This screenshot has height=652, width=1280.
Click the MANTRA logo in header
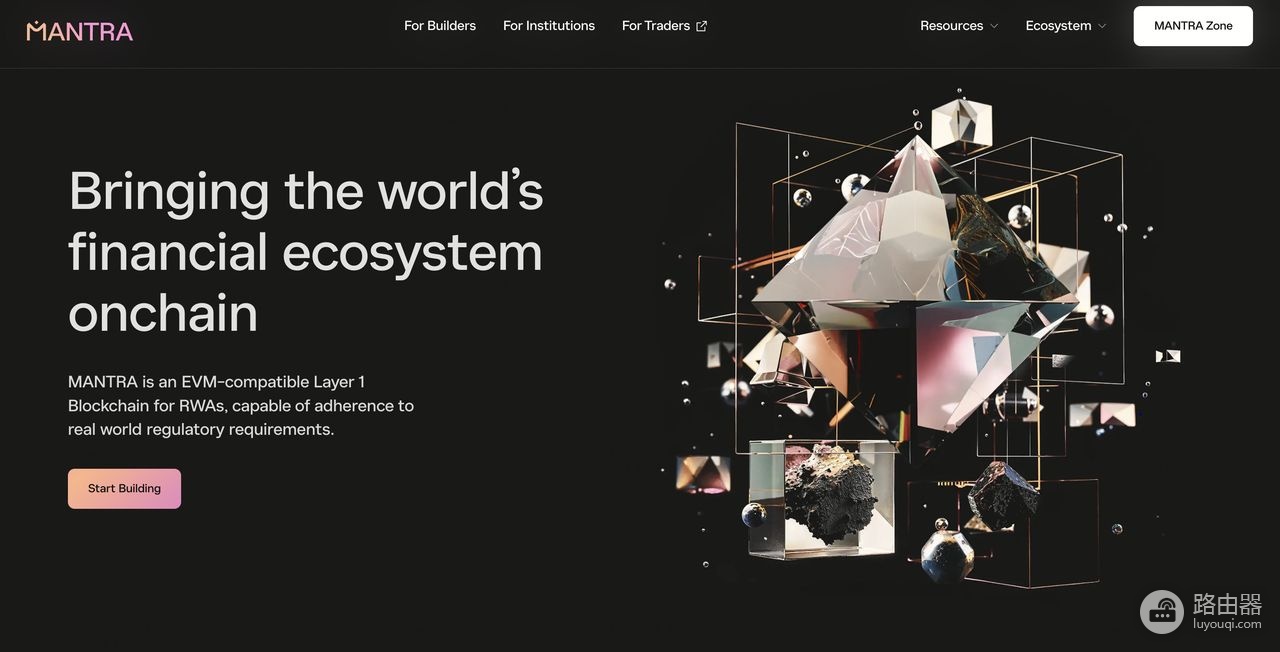[80, 31]
